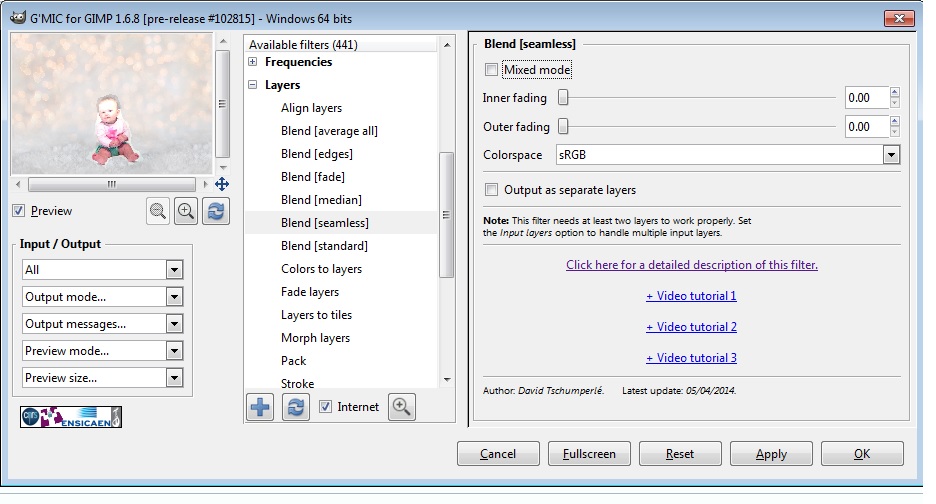
Task: Click the preview horizontal scrollbar
Action: pos(112,184)
